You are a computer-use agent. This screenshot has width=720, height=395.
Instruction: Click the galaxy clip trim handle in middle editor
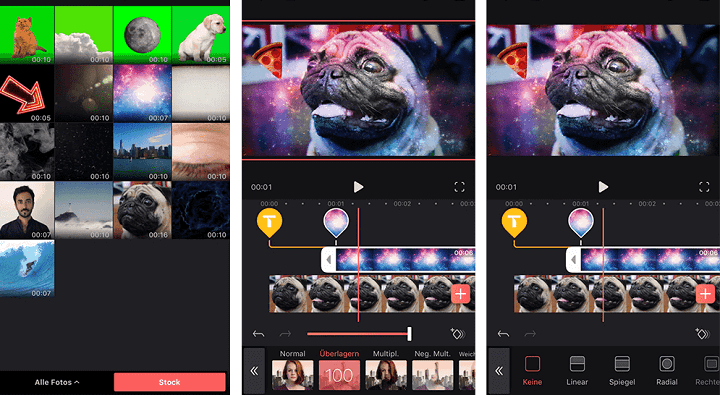(x=329, y=260)
